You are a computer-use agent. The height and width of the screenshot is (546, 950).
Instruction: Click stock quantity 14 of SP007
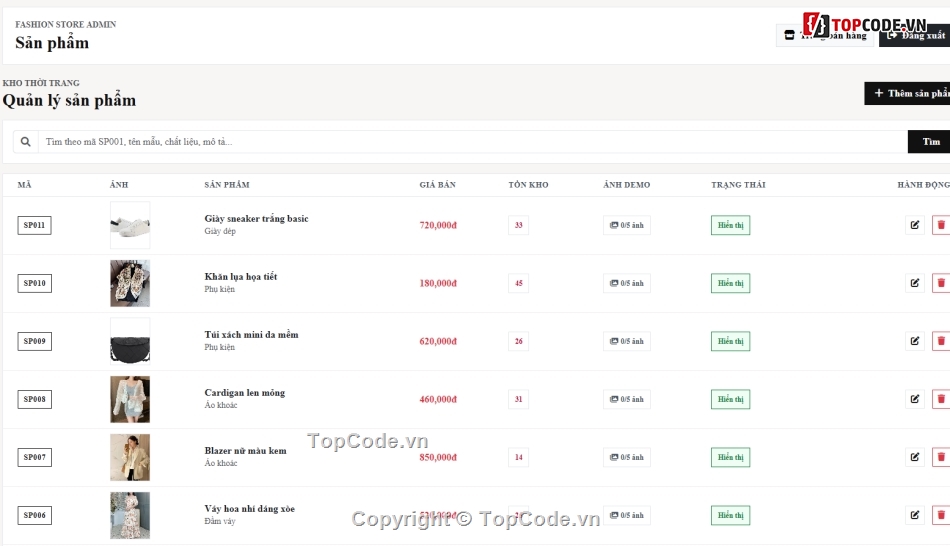(519, 458)
